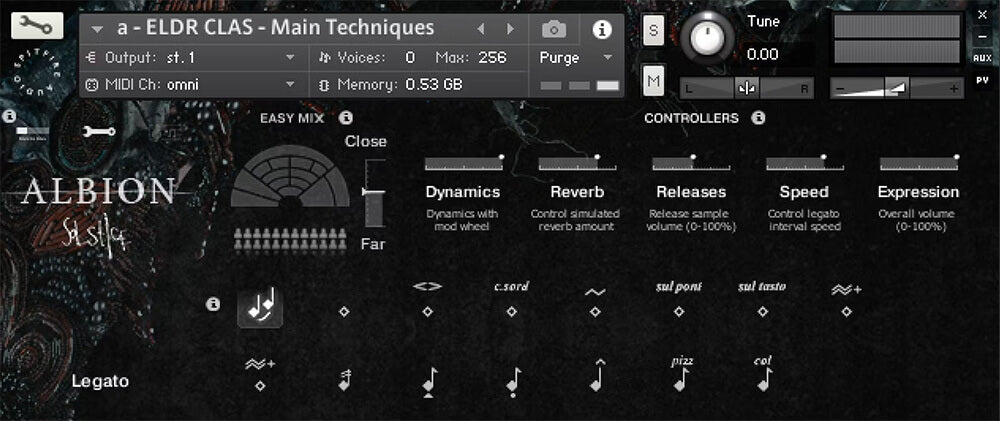Click the Reverb controller slider
The image size is (1000, 421).
click(x=577, y=163)
